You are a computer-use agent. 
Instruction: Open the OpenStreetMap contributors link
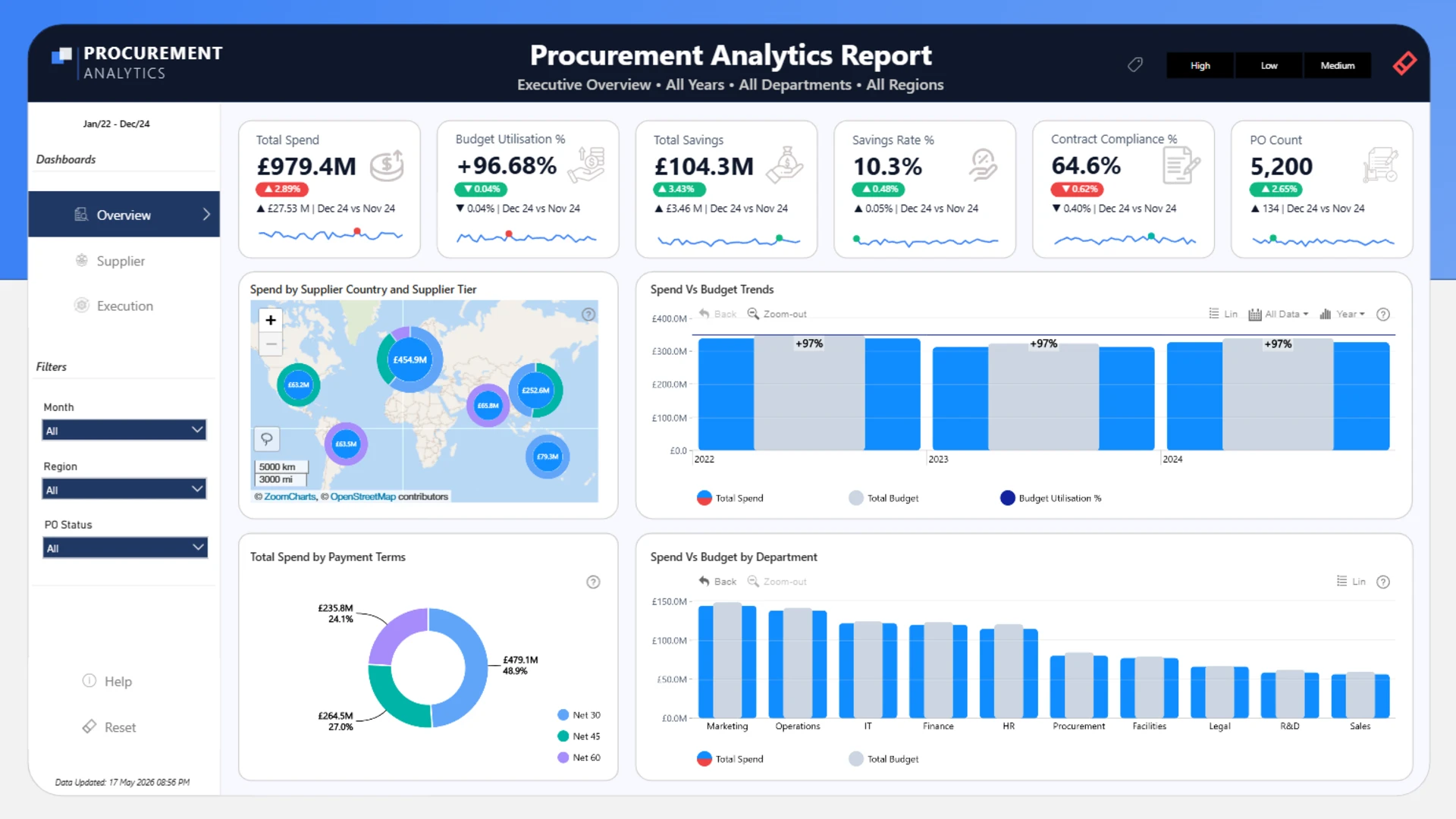(x=362, y=497)
